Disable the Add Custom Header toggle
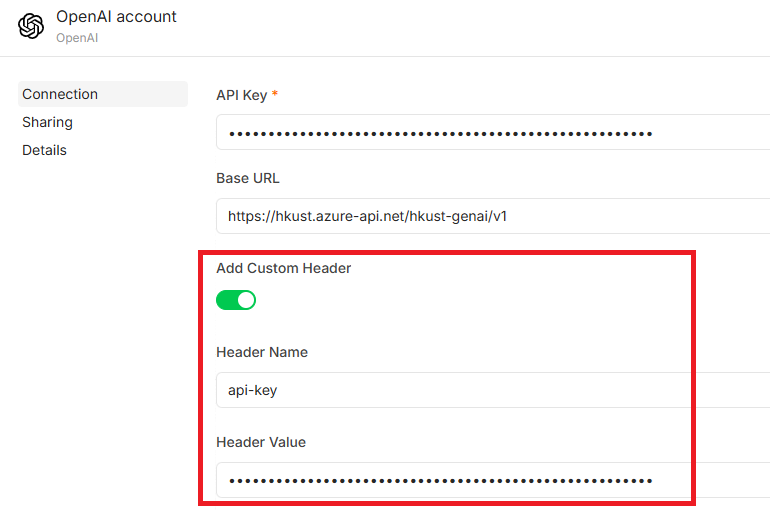Screen dimensions: 770x510 click(x=236, y=300)
